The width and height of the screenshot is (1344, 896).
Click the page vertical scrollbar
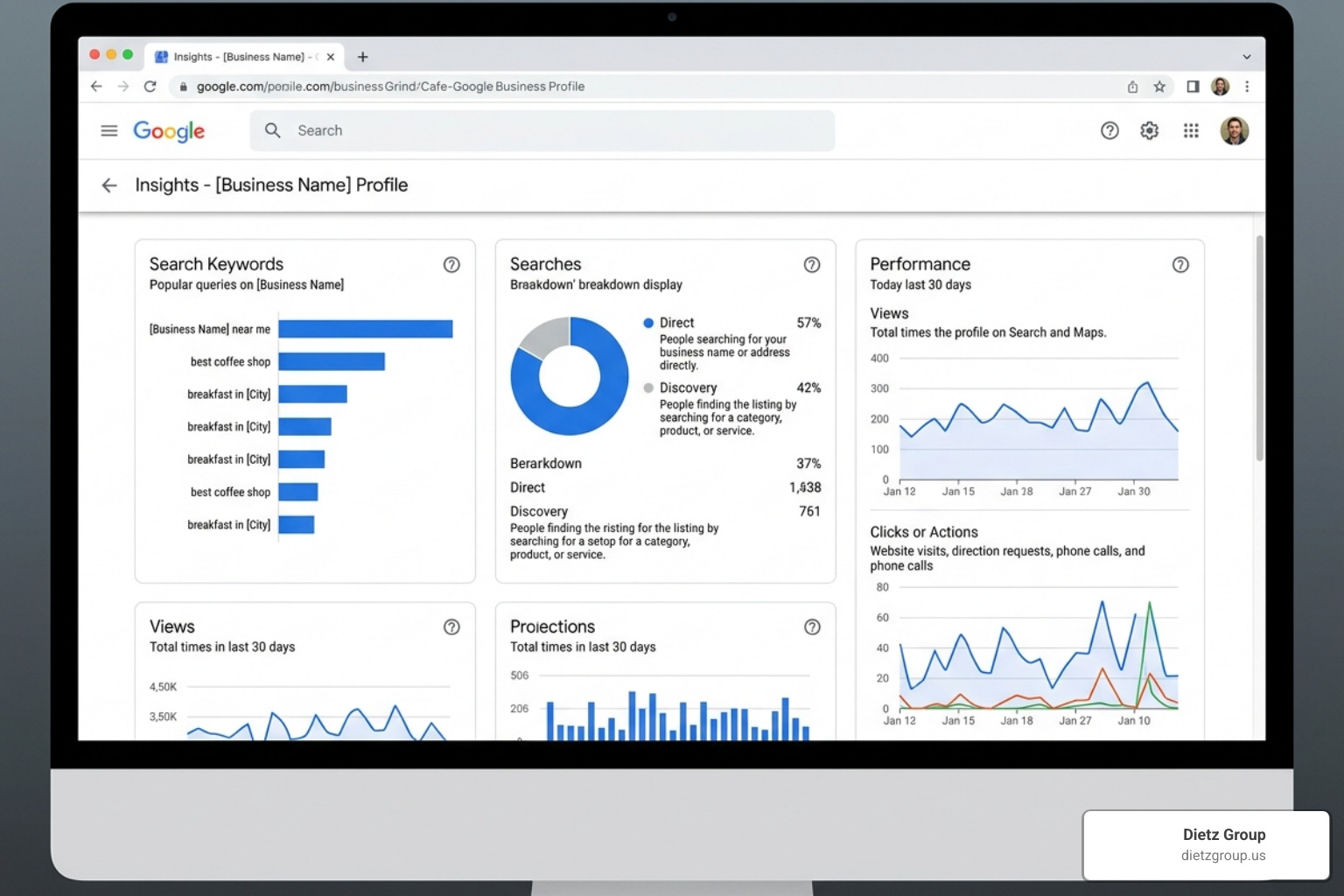(x=1260, y=347)
